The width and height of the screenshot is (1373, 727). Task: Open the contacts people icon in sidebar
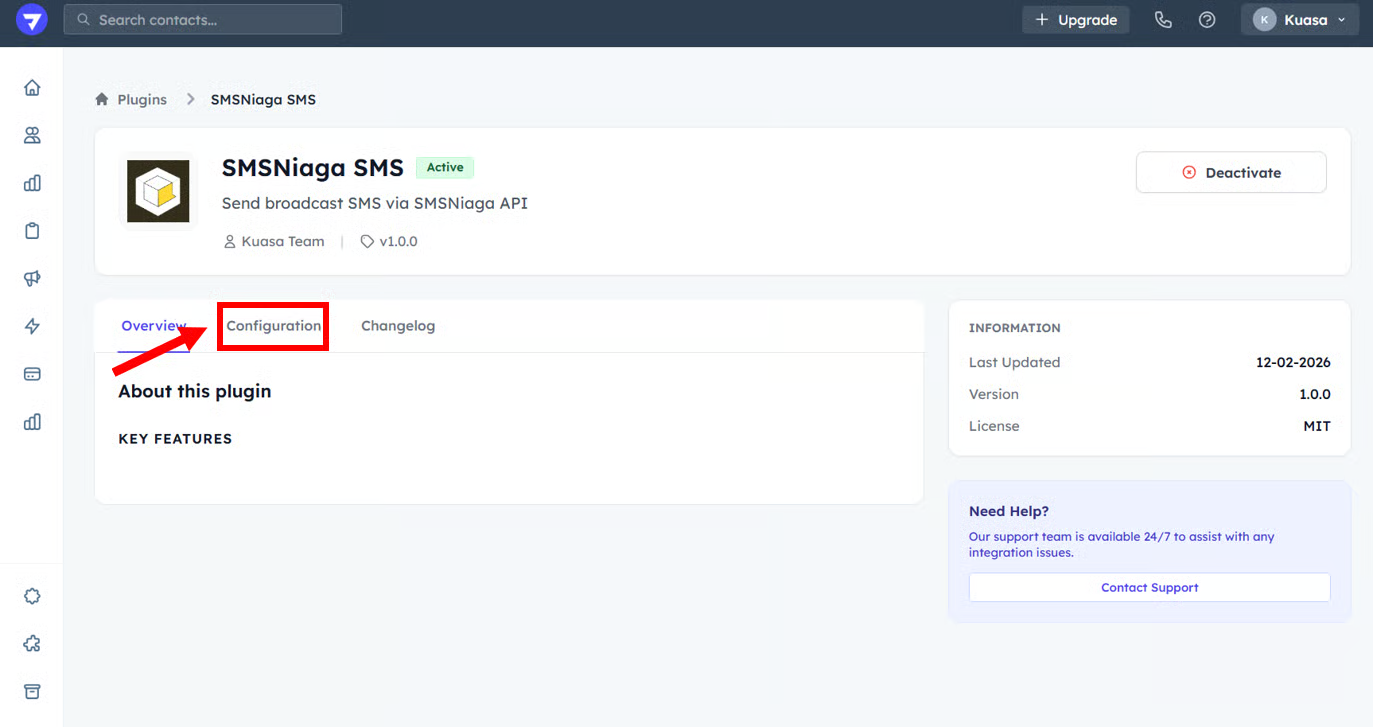tap(32, 135)
